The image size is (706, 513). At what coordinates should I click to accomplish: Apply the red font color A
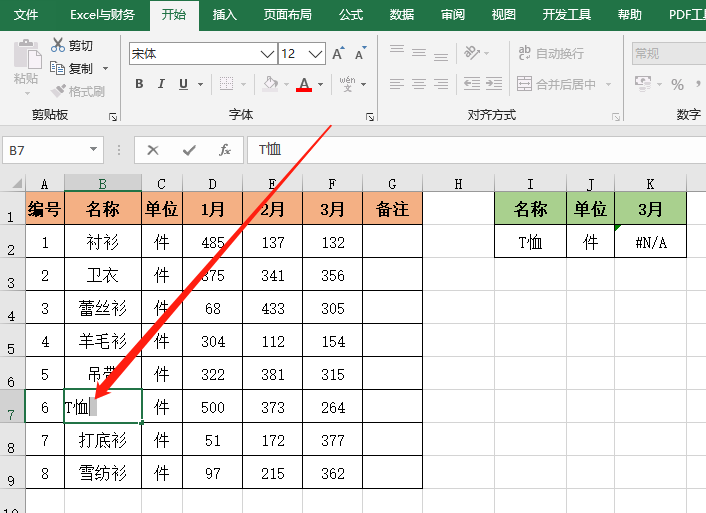click(304, 84)
